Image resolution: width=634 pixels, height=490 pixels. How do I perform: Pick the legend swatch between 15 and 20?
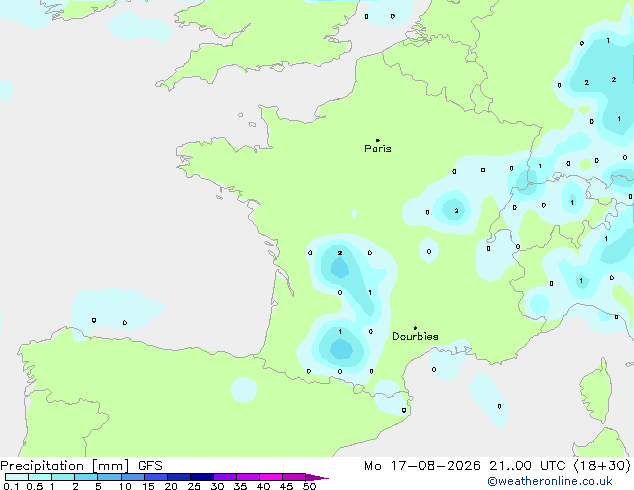(156, 477)
